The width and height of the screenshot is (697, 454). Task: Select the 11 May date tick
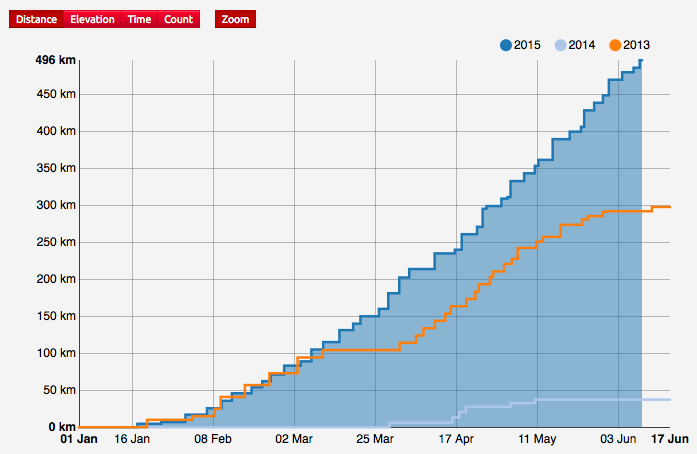tap(537, 438)
